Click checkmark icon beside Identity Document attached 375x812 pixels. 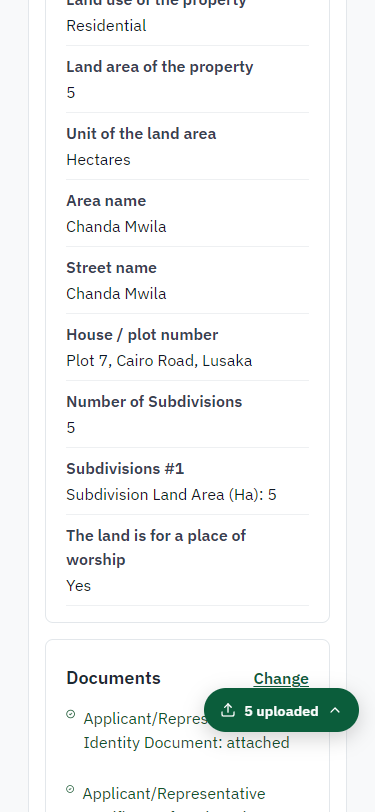(71, 715)
